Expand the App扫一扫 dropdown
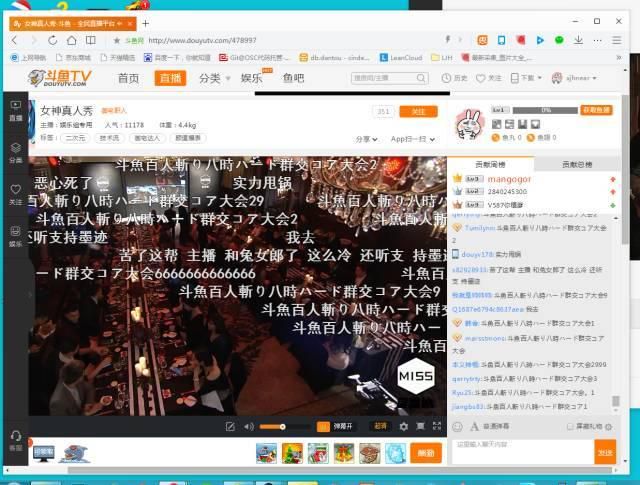The width and height of the screenshot is (640, 485). pyautogui.click(x=412, y=139)
